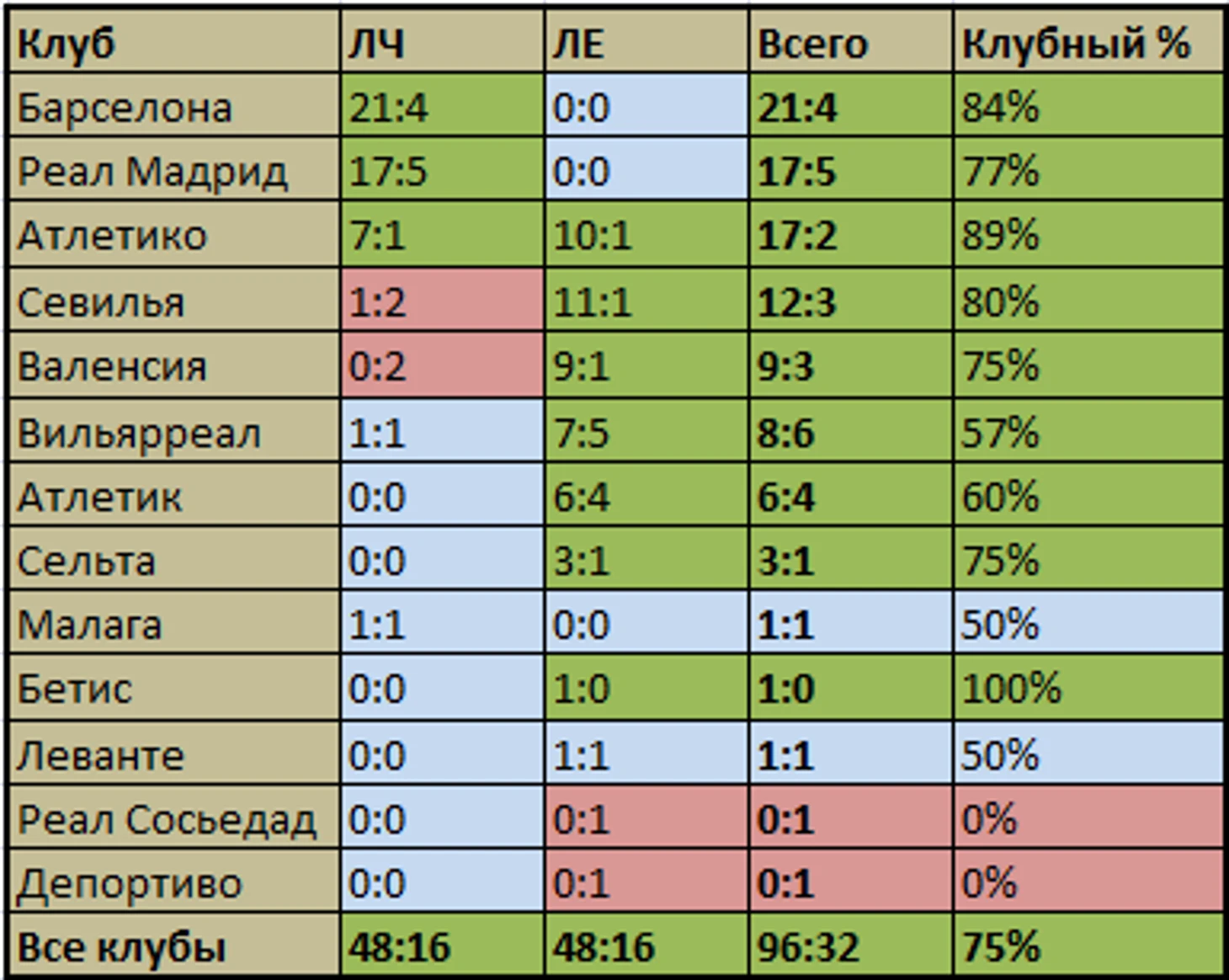Screen dimensions: 1229x980
Task: Select the Сельта club name cell
Action: (x=174, y=559)
